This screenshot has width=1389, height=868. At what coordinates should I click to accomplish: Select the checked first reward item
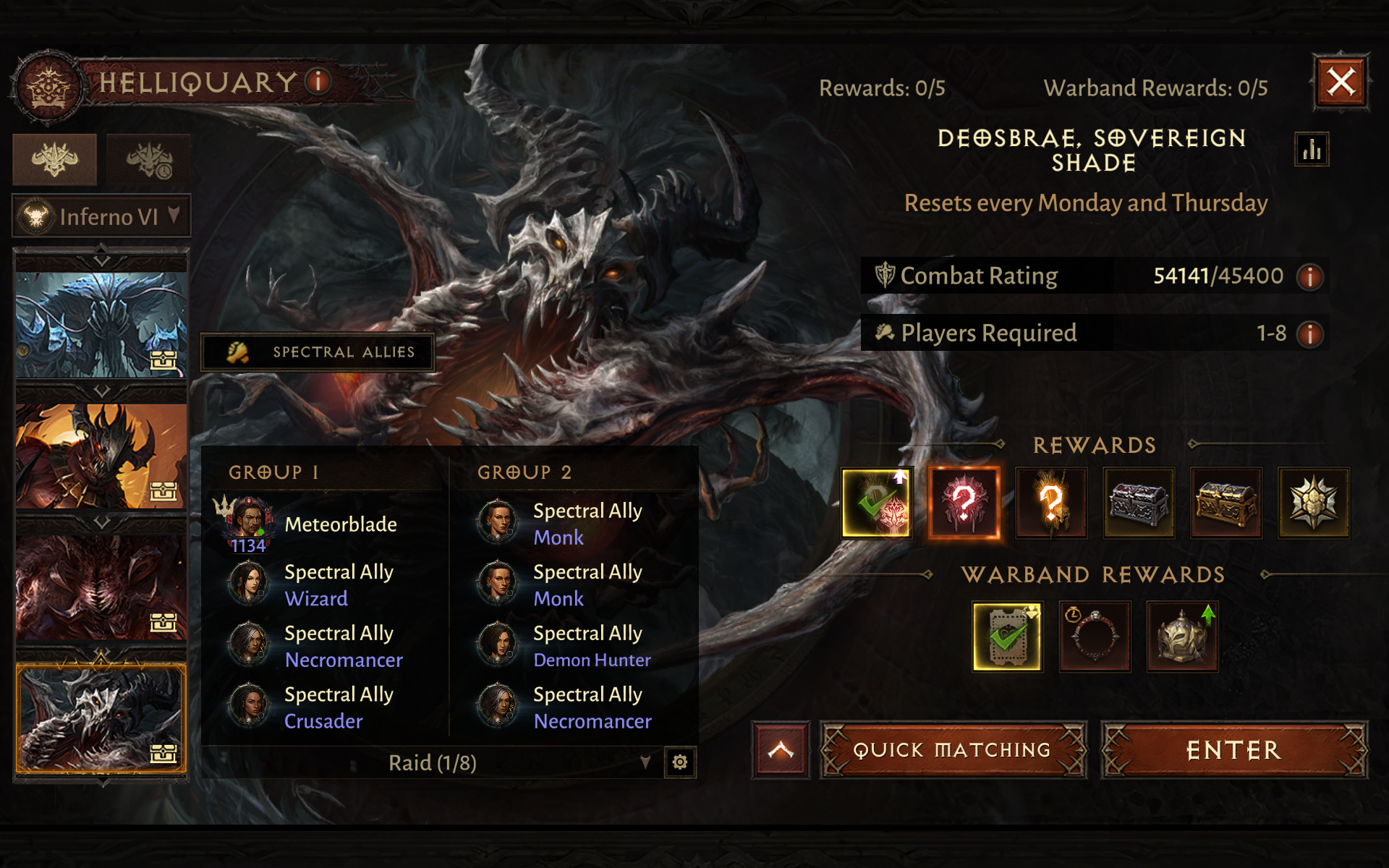pos(877,503)
